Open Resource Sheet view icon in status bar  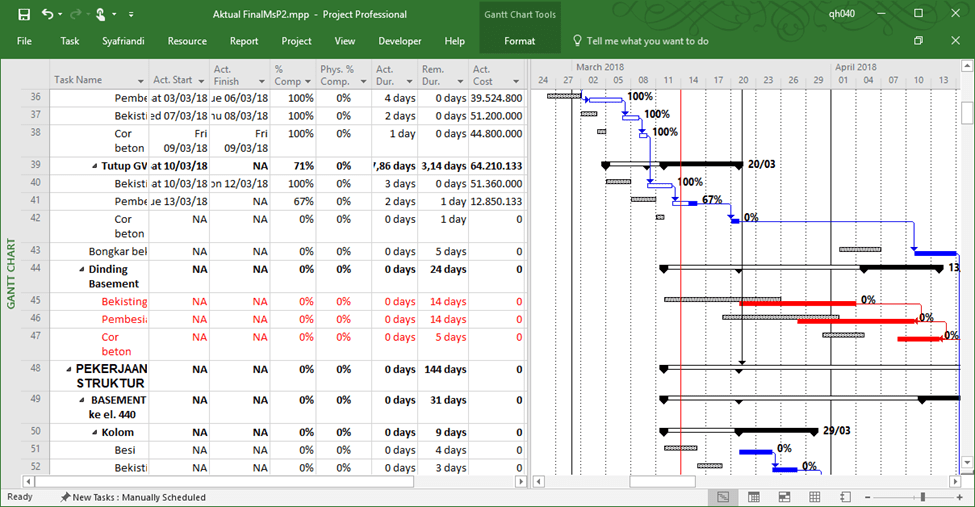pos(814,497)
